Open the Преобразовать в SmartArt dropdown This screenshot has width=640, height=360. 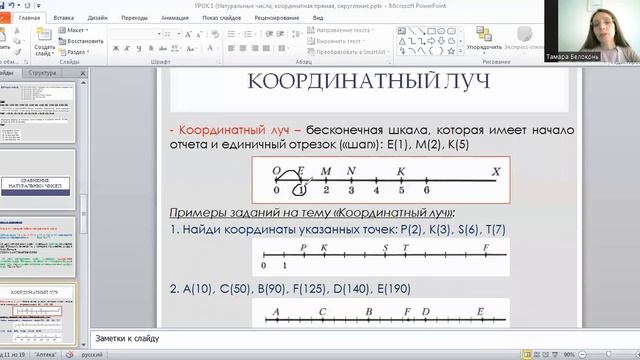click(348, 52)
